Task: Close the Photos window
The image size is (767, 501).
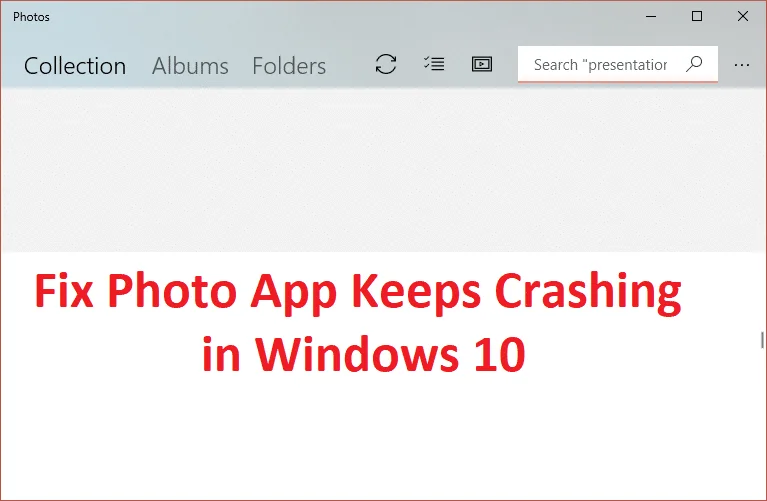Action: coord(743,16)
